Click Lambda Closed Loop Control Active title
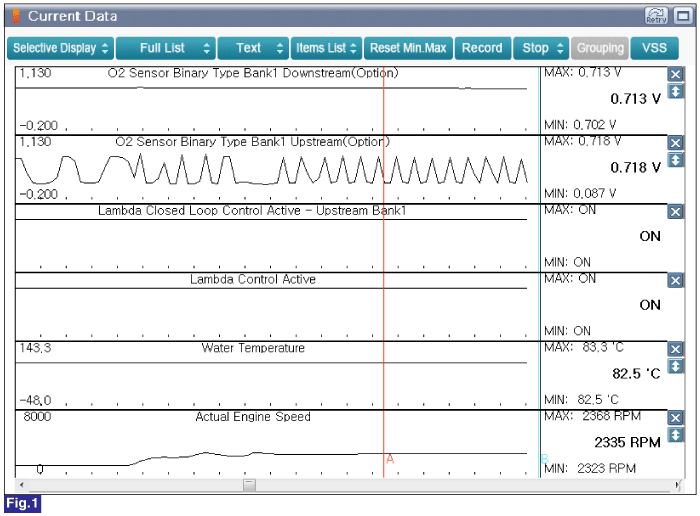 coord(252,211)
